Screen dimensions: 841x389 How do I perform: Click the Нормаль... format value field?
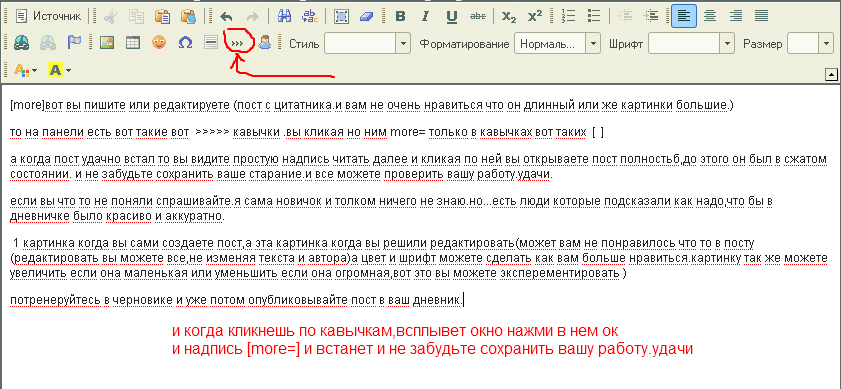click(550, 43)
